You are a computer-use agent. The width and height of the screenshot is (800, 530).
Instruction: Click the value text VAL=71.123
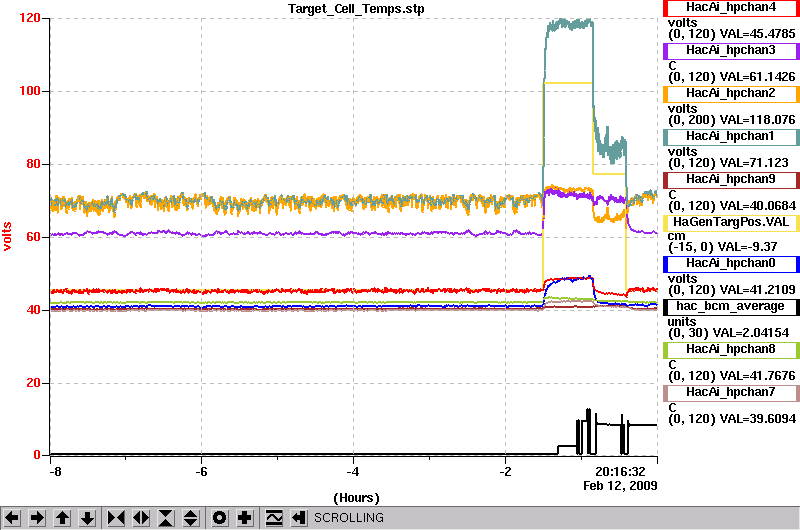point(754,163)
